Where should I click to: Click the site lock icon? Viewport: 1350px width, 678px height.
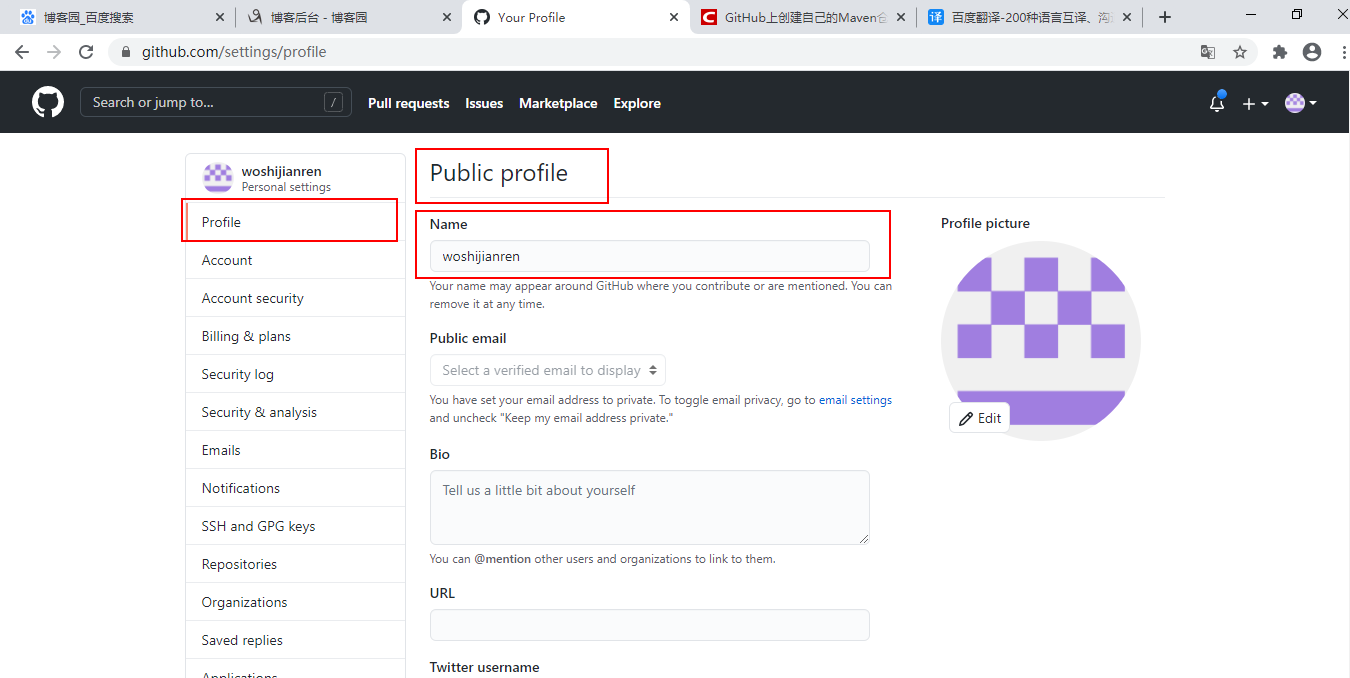point(126,52)
